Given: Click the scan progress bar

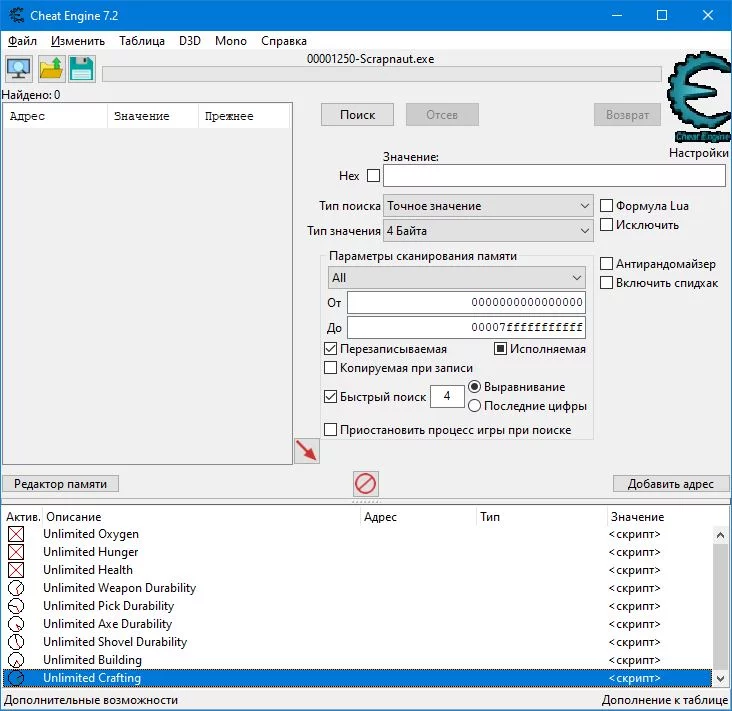Looking at the screenshot, I should (382, 74).
